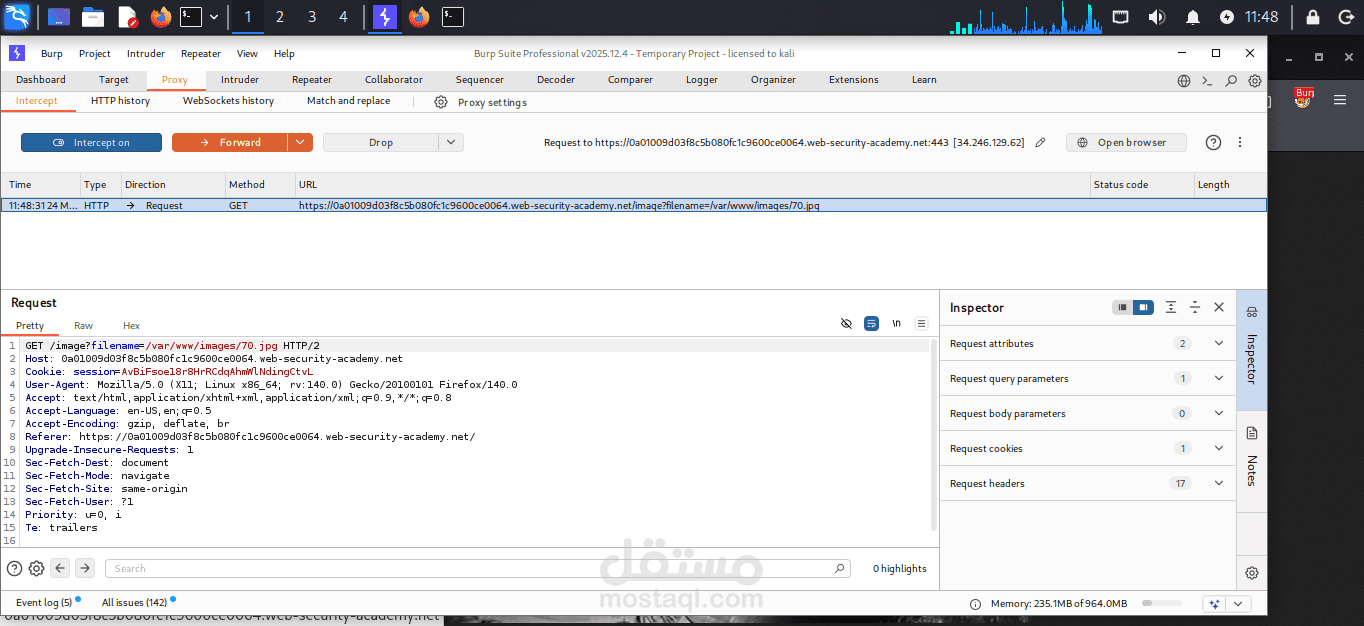Viewport: 1364px width, 626px height.
Task: Collapse all Inspector sections icon
Action: pyautogui.click(x=1194, y=308)
